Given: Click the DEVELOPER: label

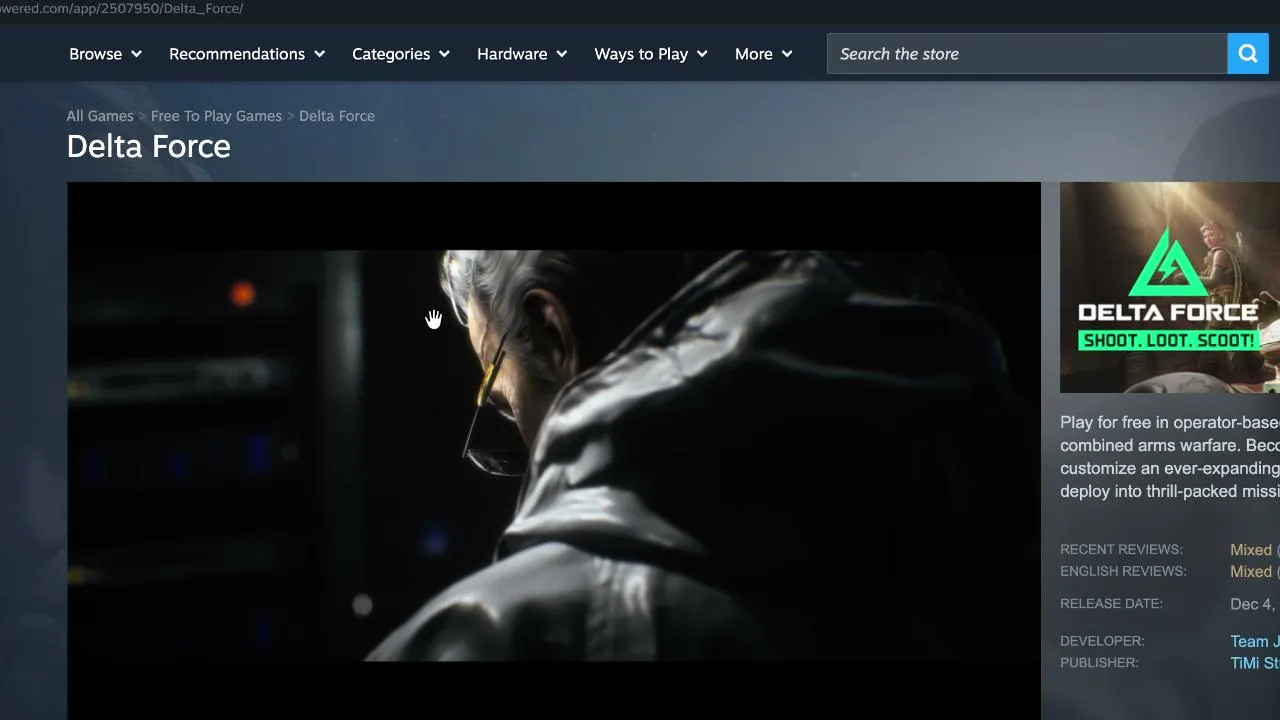Looking at the screenshot, I should (1102, 641).
